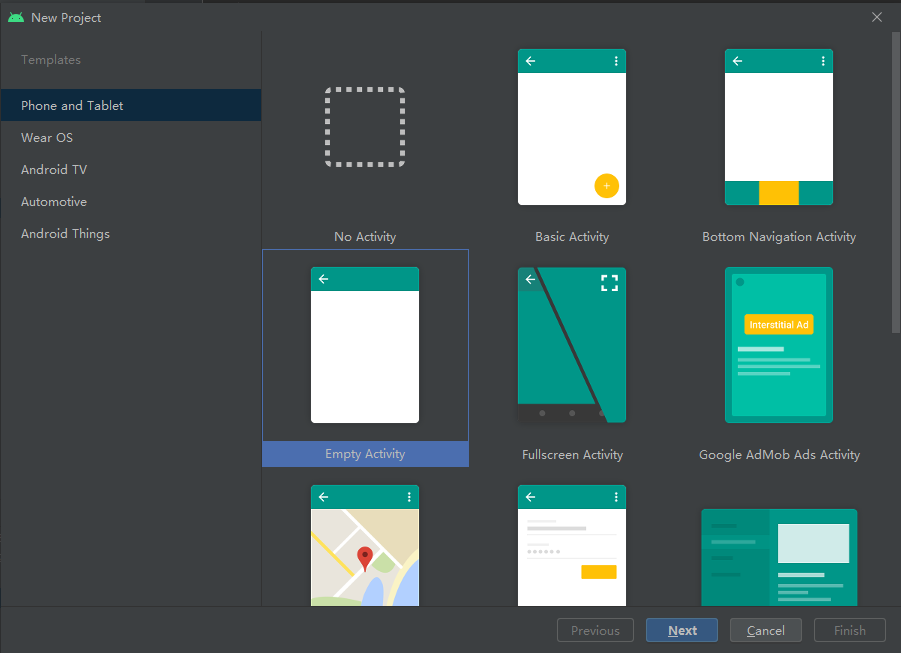Screen dimensions: 901x653
Task: Choose the Basic Activity template thumbnail
Action: click(x=572, y=127)
